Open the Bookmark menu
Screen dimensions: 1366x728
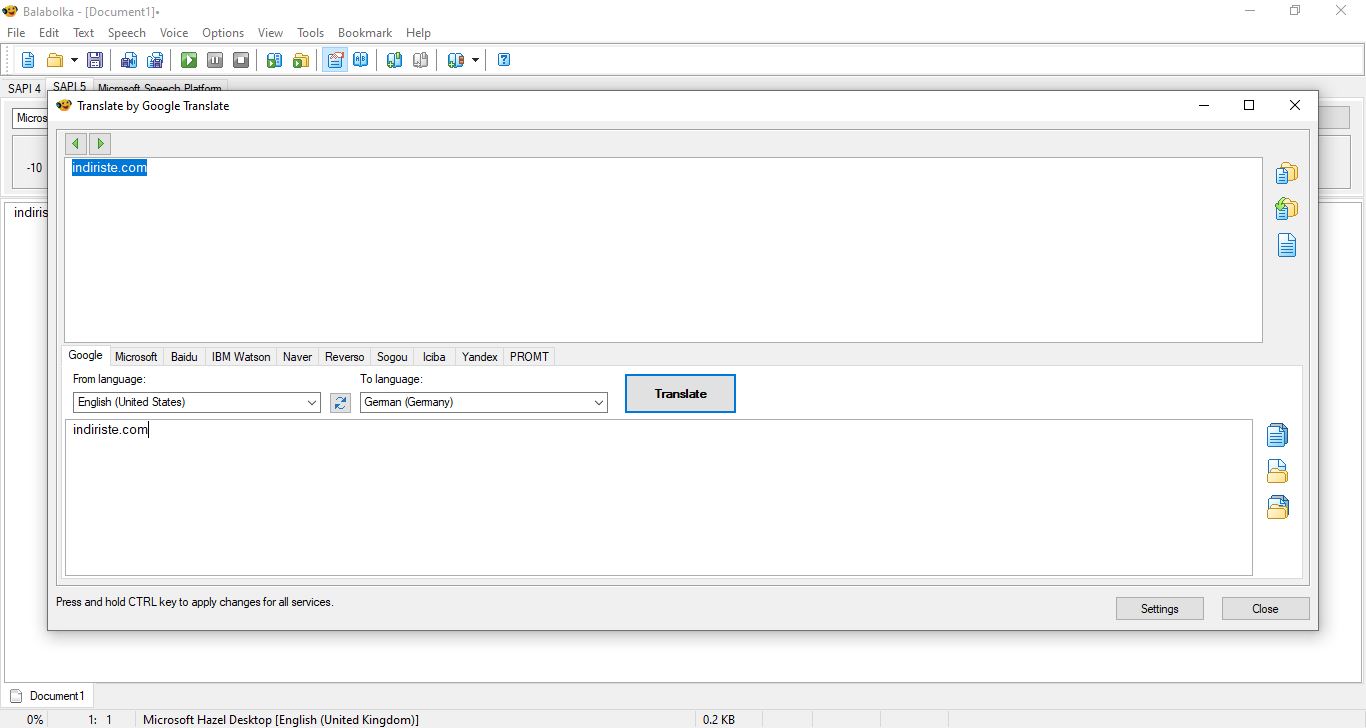365,33
